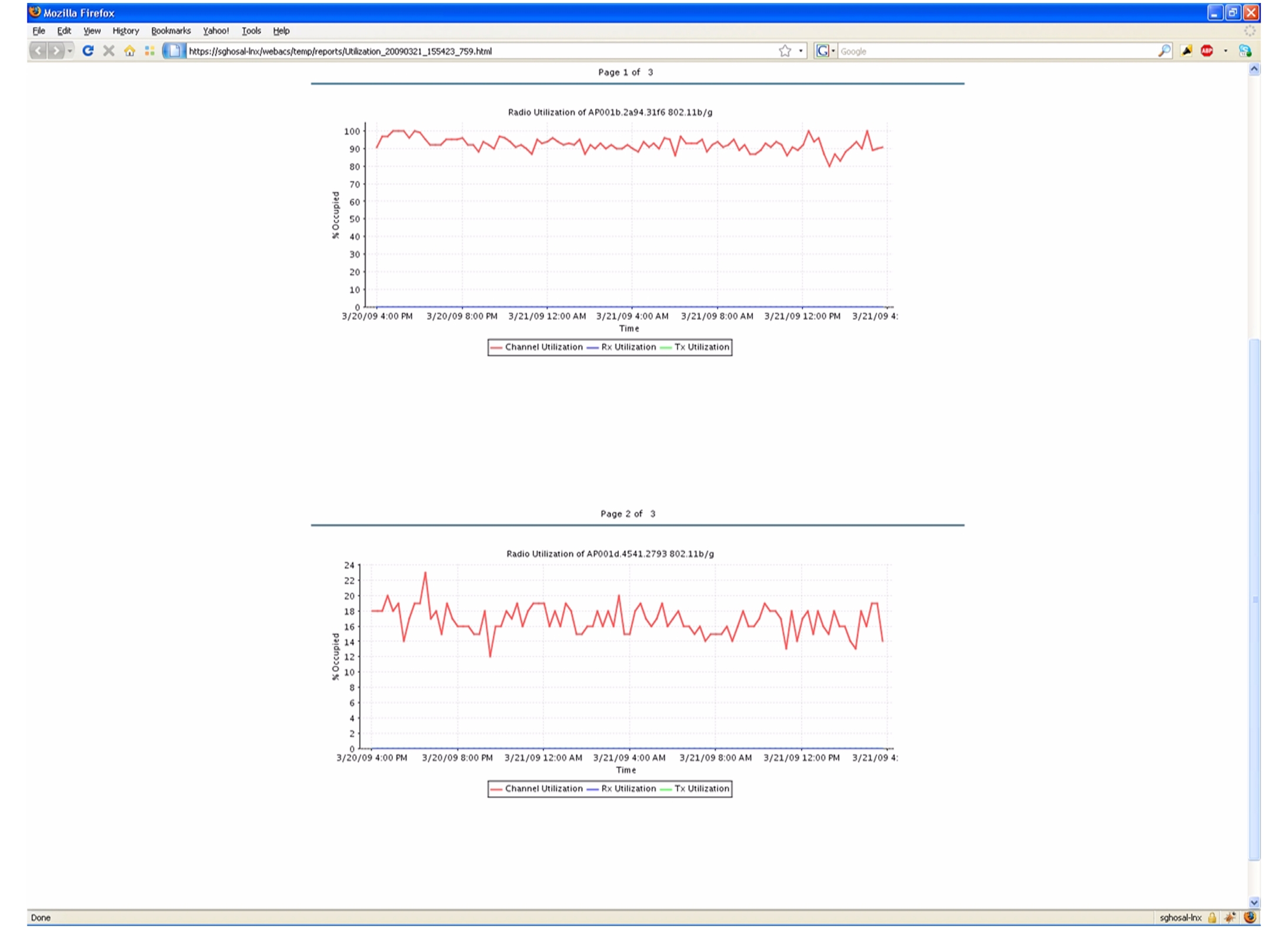Click the Firefox logo in title bar
This screenshot has width=1288, height=929.
[x=35, y=12]
